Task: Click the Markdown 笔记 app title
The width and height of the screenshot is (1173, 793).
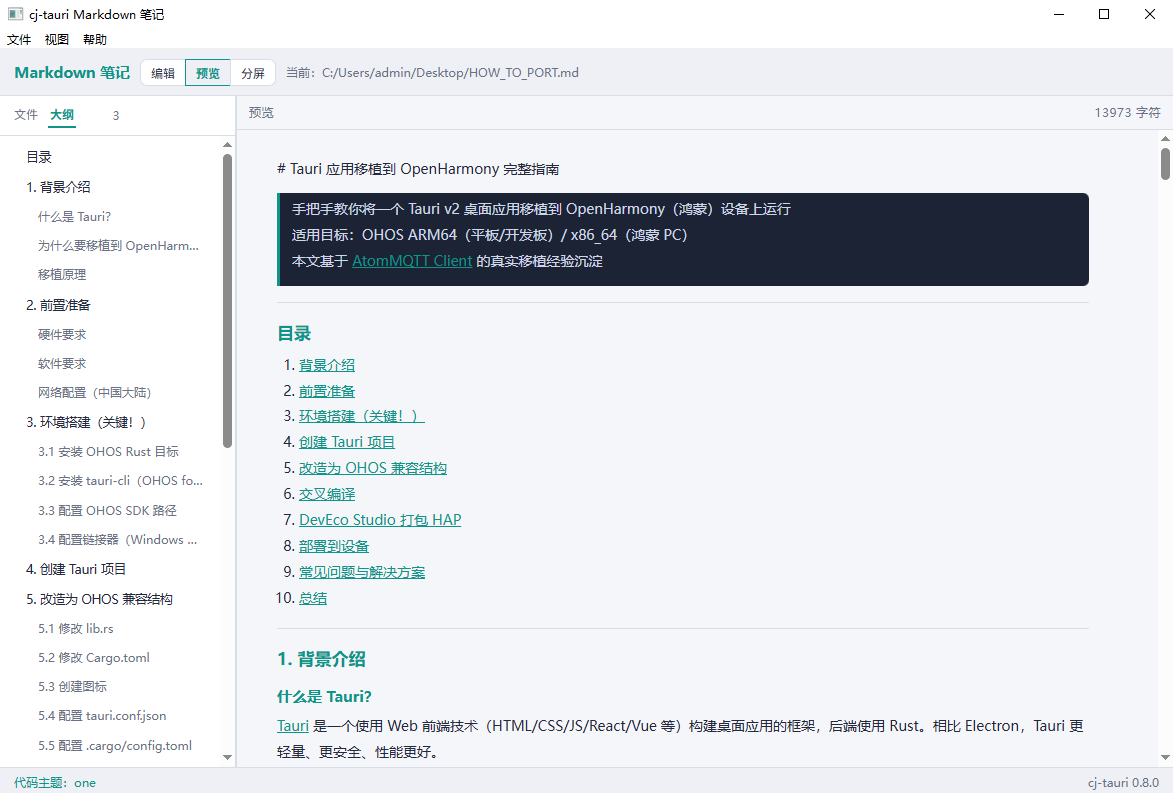Action: 72,73
